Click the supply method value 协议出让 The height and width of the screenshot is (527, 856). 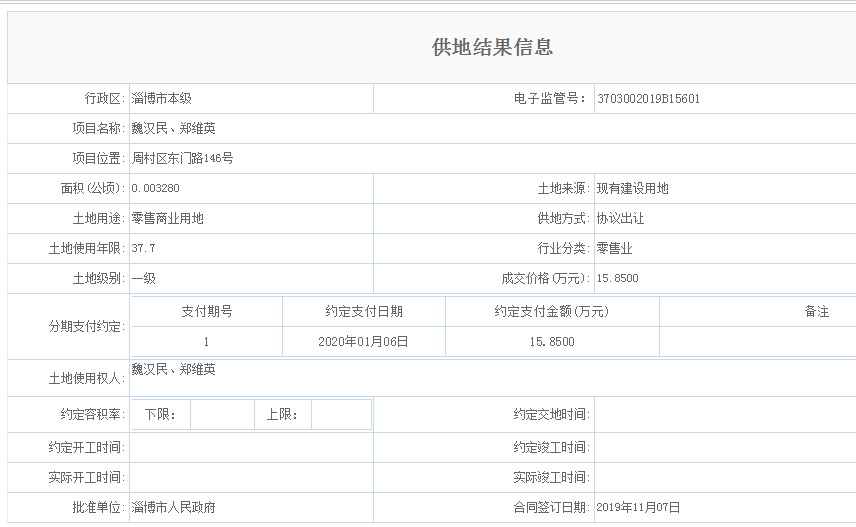[621, 218]
